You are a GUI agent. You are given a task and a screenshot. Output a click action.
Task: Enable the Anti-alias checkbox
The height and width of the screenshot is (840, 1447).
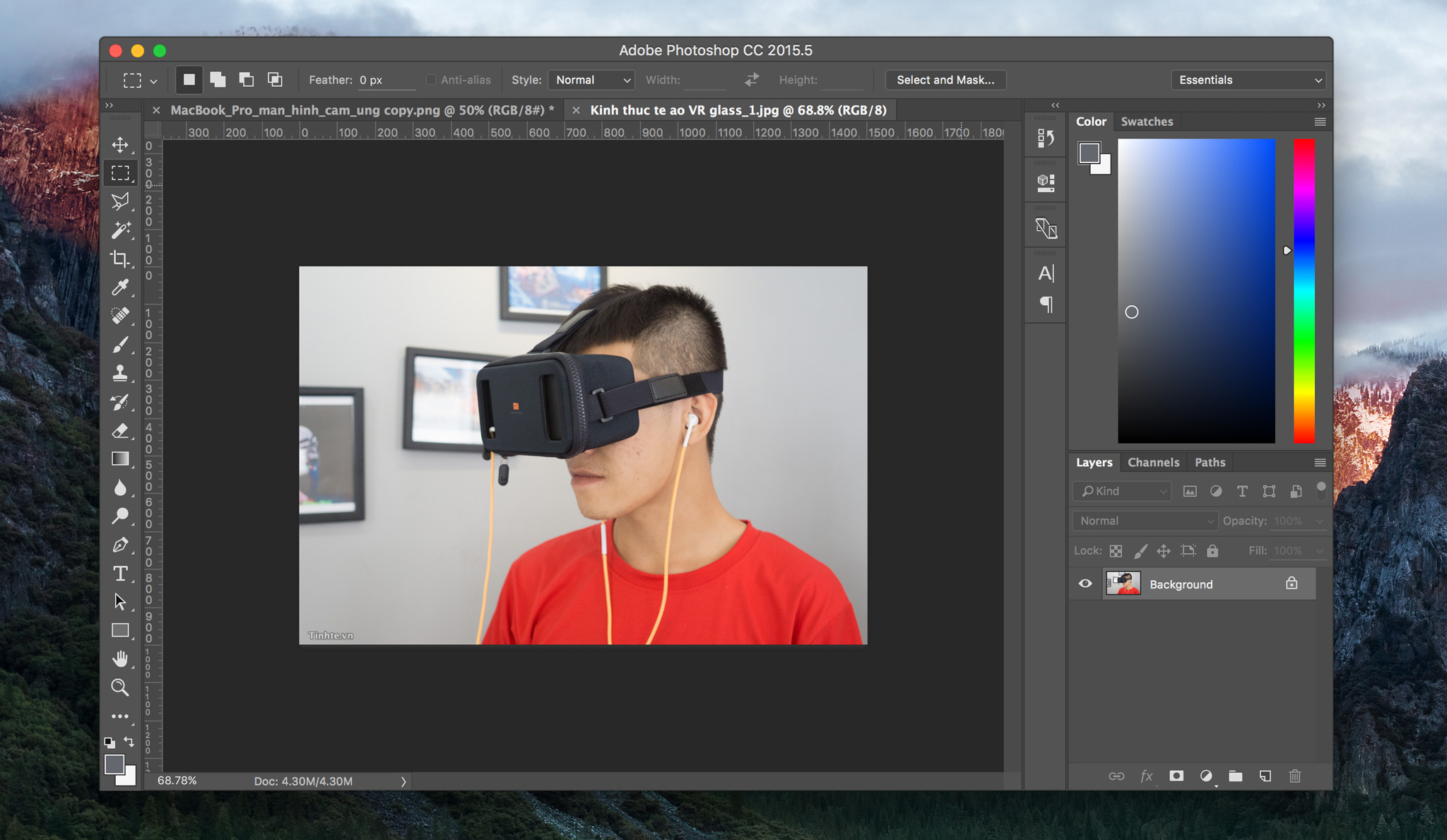click(x=431, y=80)
